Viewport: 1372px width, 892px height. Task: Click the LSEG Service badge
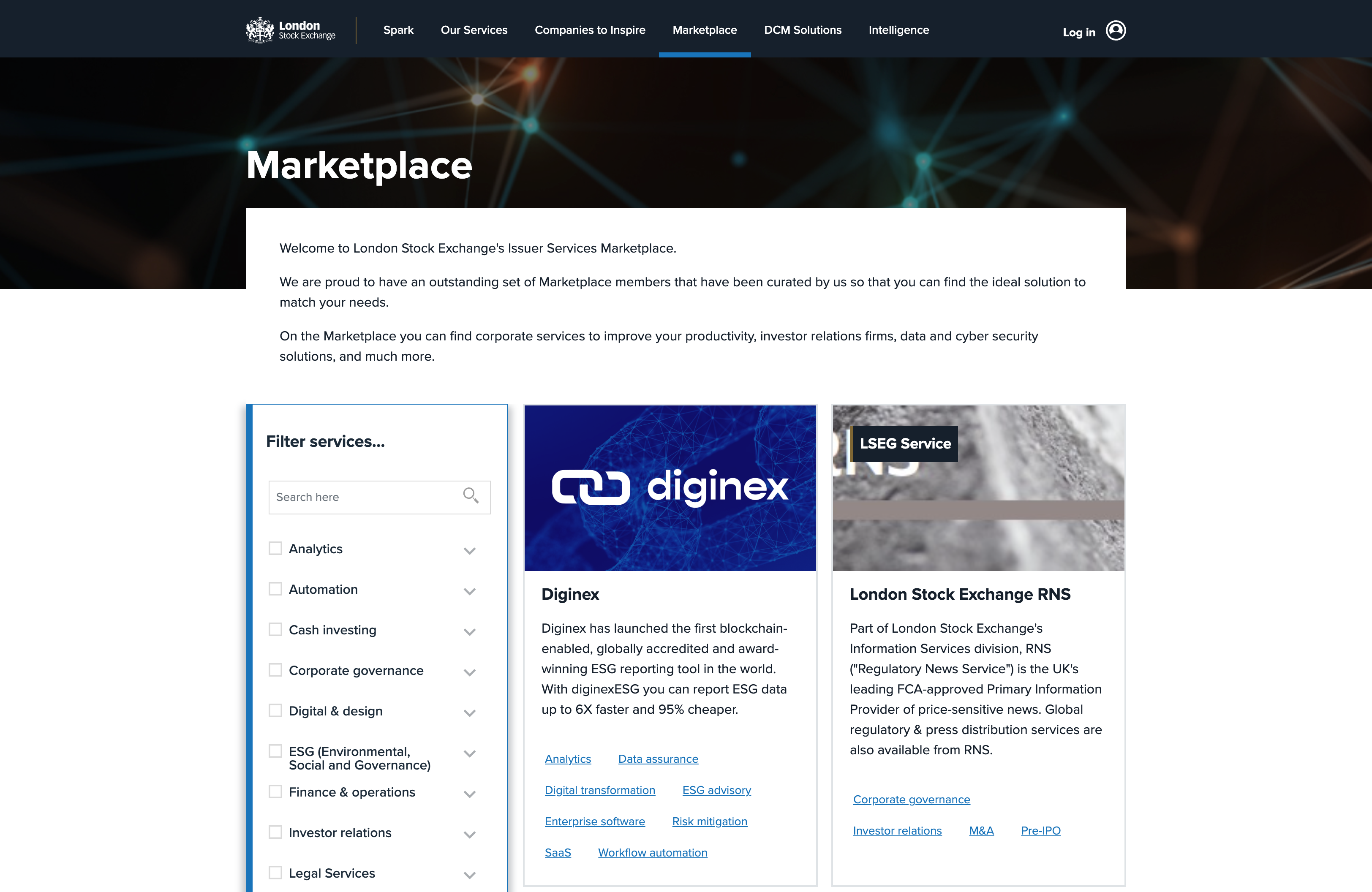[x=904, y=443]
